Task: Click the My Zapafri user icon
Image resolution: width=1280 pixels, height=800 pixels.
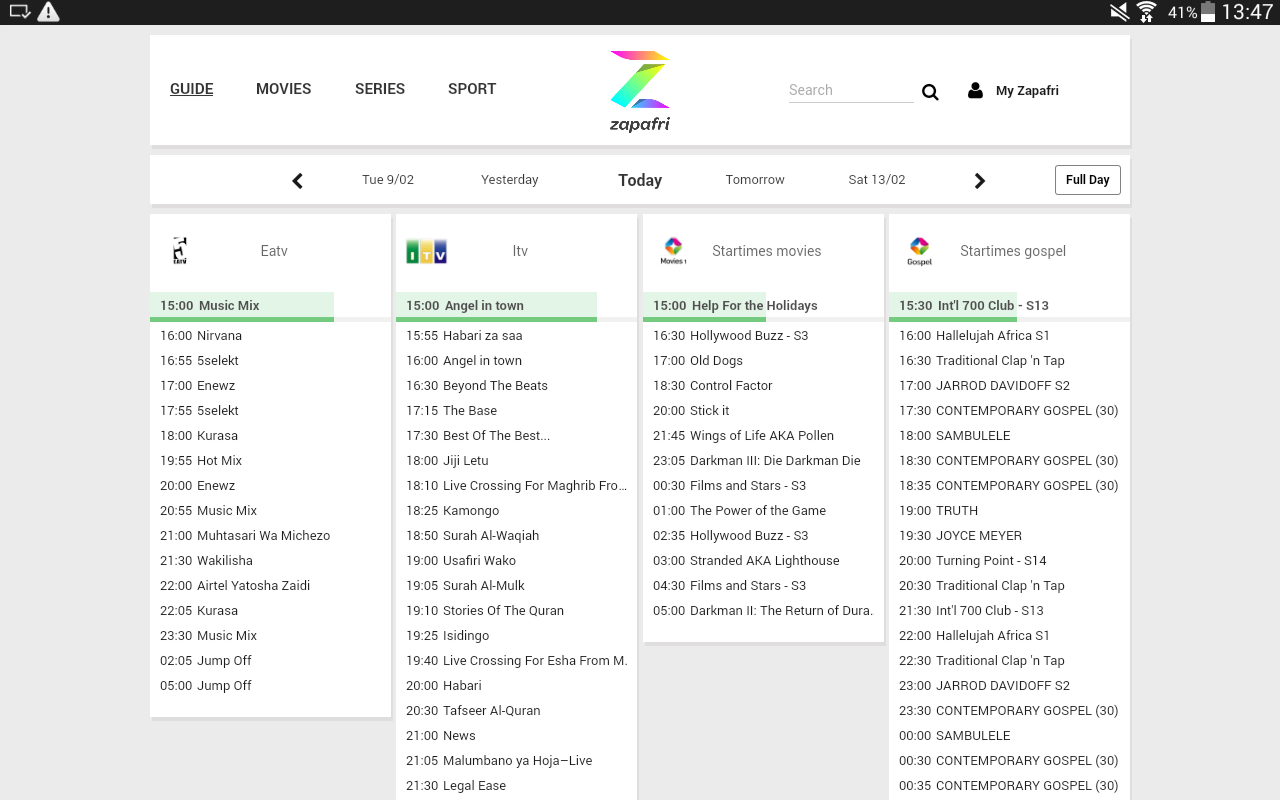Action: 975,90
